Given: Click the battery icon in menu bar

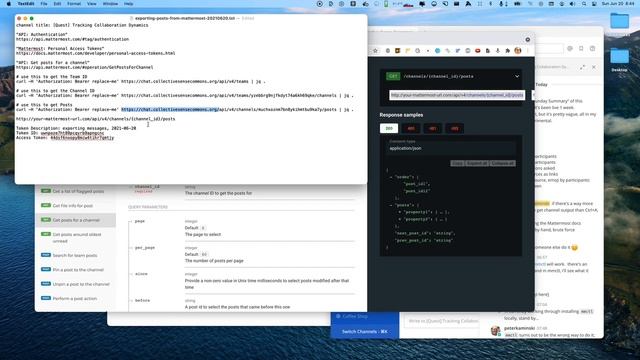Looking at the screenshot, I should pyautogui.click(x=518, y=4).
